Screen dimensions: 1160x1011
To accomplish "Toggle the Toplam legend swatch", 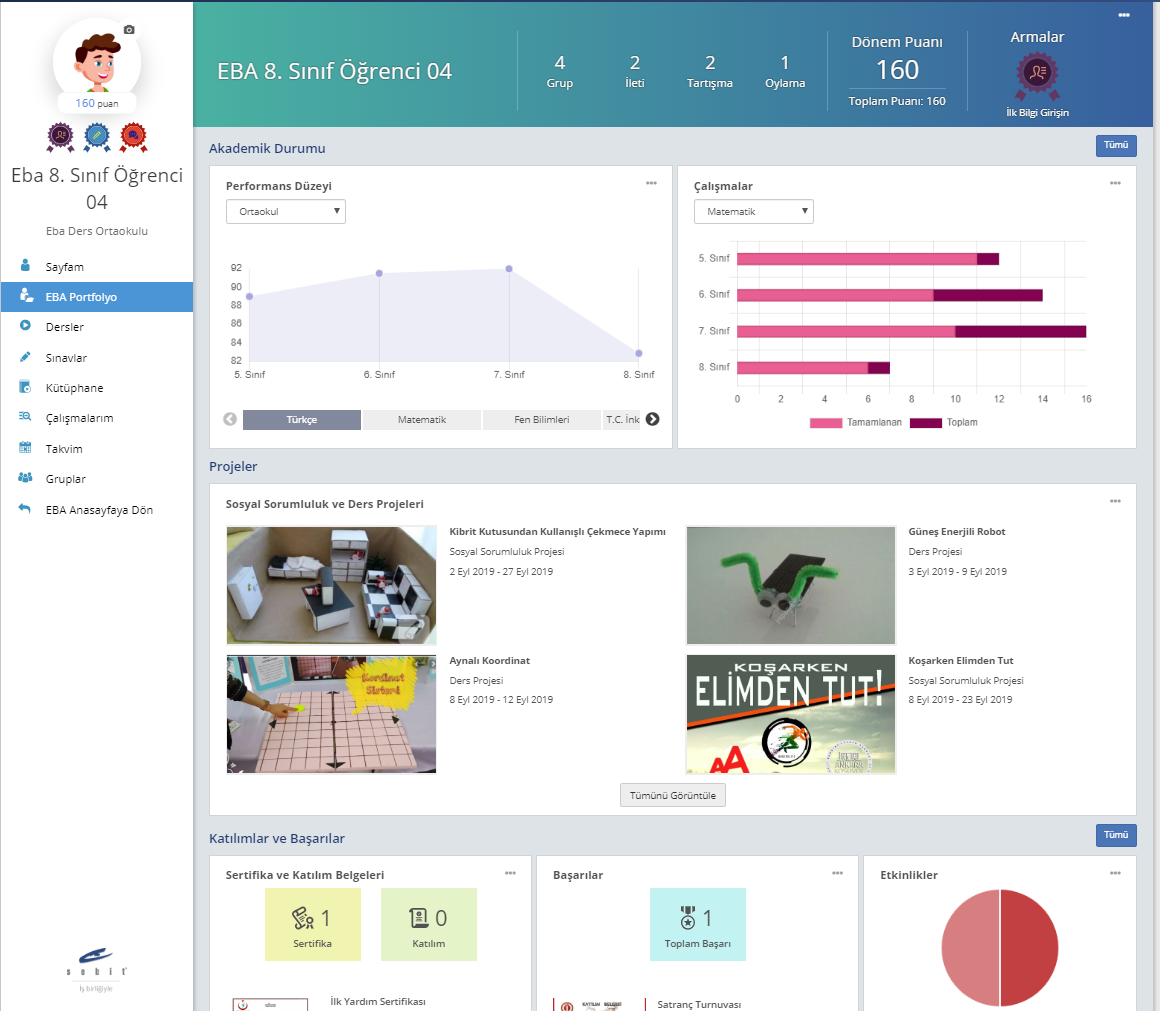I will pos(925,422).
